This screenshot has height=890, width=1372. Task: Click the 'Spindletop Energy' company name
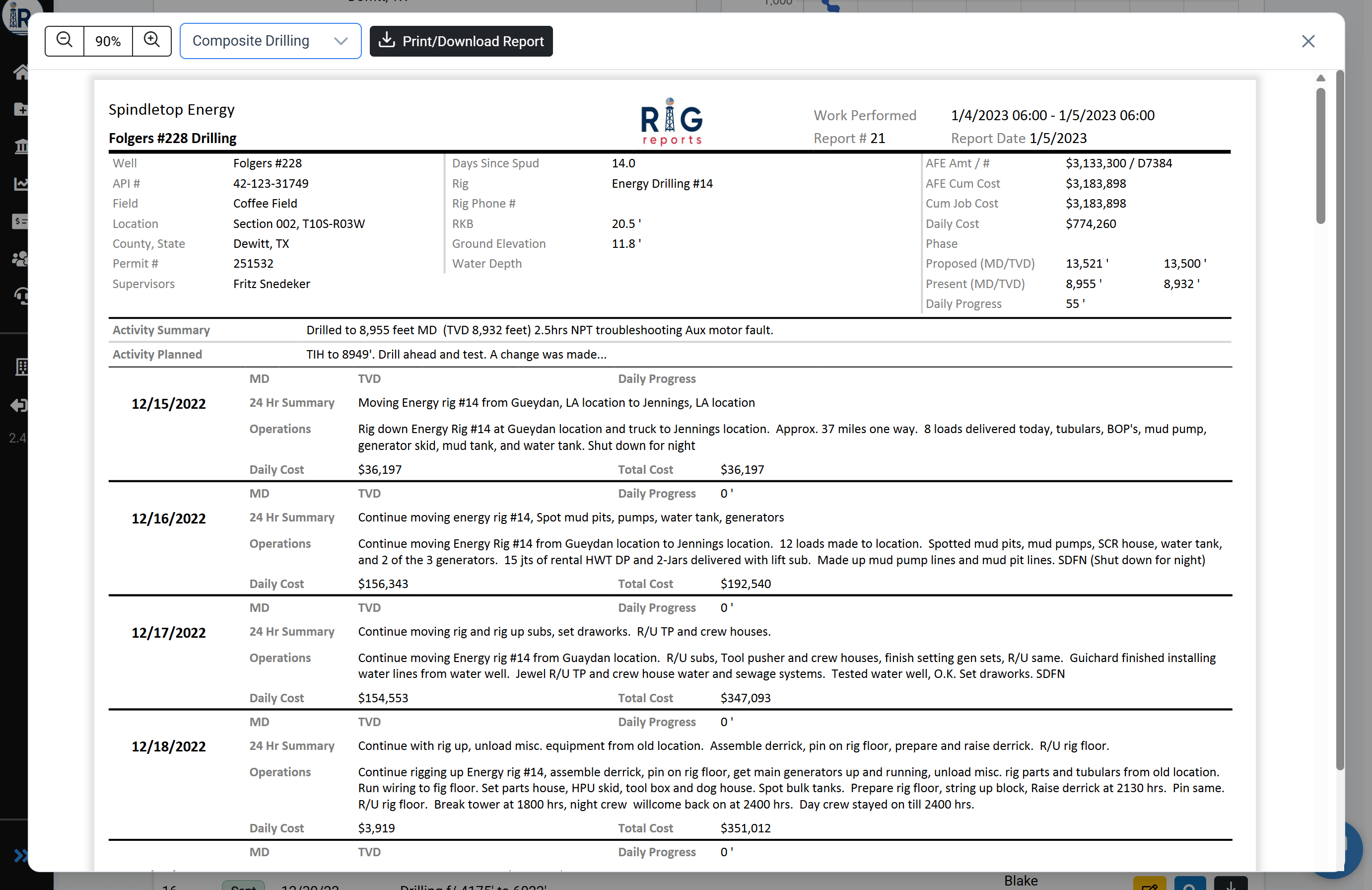pyautogui.click(x=171, y=110)
